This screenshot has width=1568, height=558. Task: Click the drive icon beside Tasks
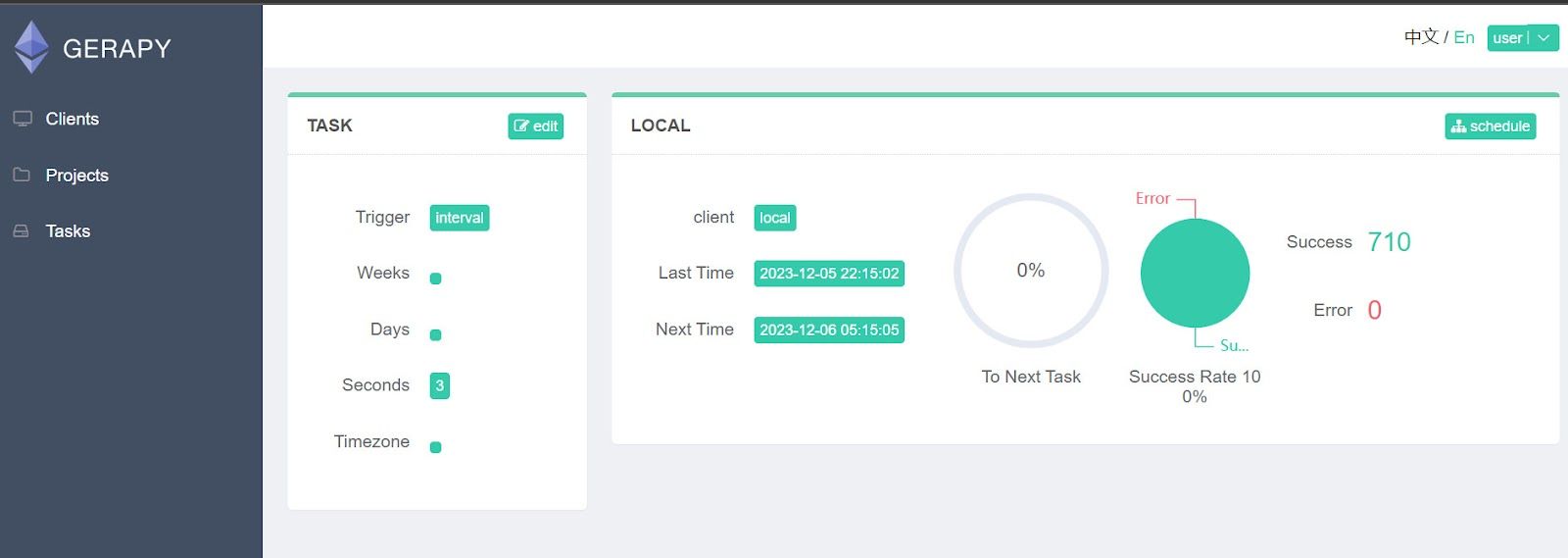pos(21,231)
